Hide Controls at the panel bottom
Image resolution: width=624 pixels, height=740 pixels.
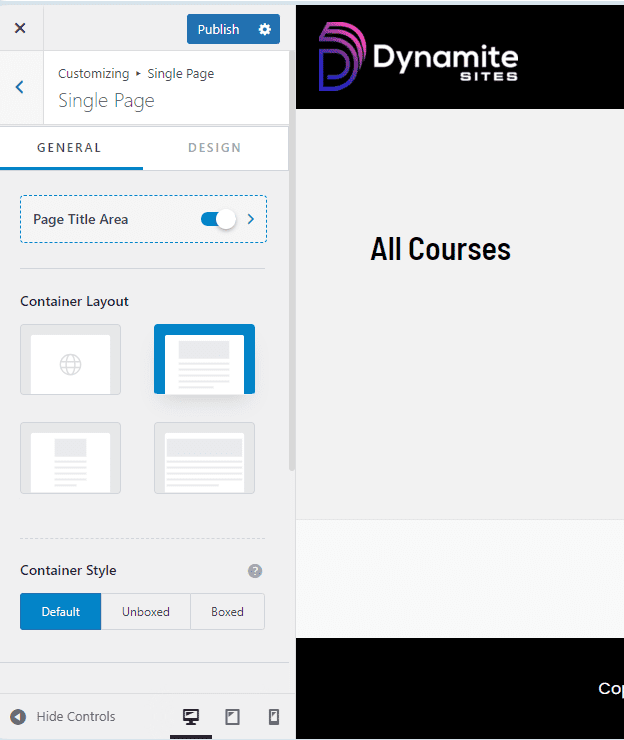(x=63, y=716)
